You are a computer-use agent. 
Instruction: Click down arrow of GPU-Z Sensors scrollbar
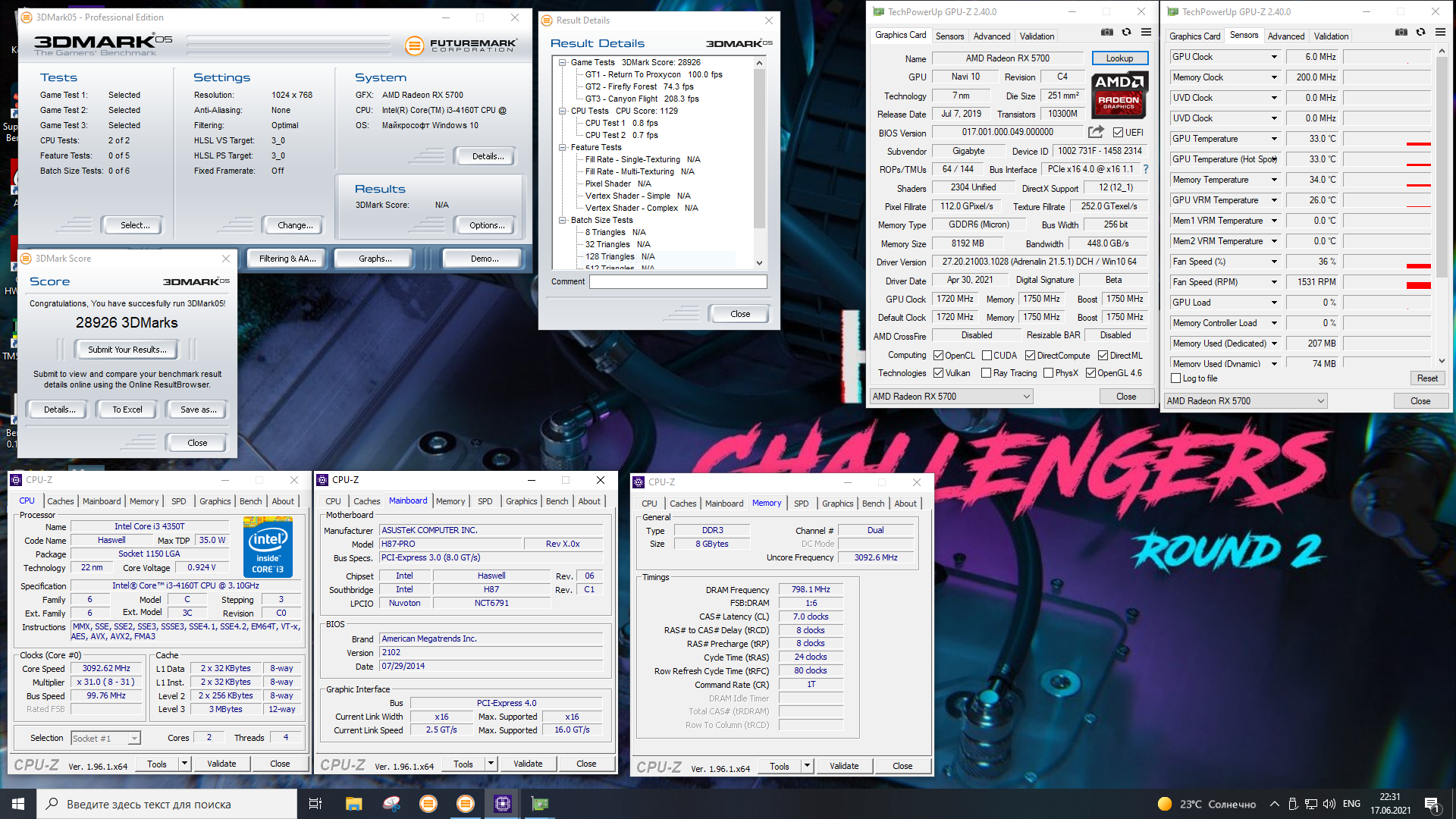[1442, 361]
